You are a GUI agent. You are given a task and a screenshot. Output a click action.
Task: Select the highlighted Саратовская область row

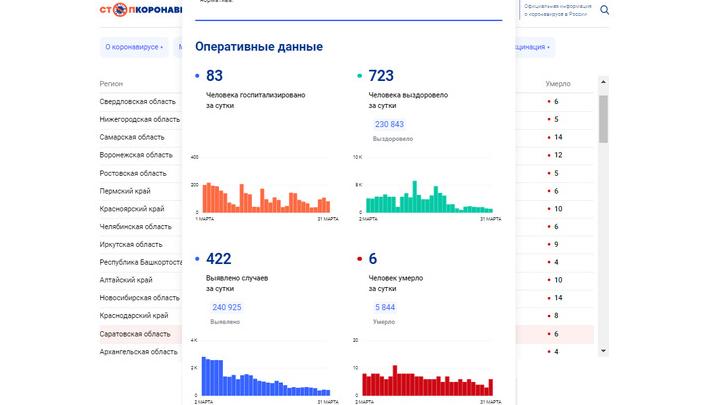pos(141,334)
